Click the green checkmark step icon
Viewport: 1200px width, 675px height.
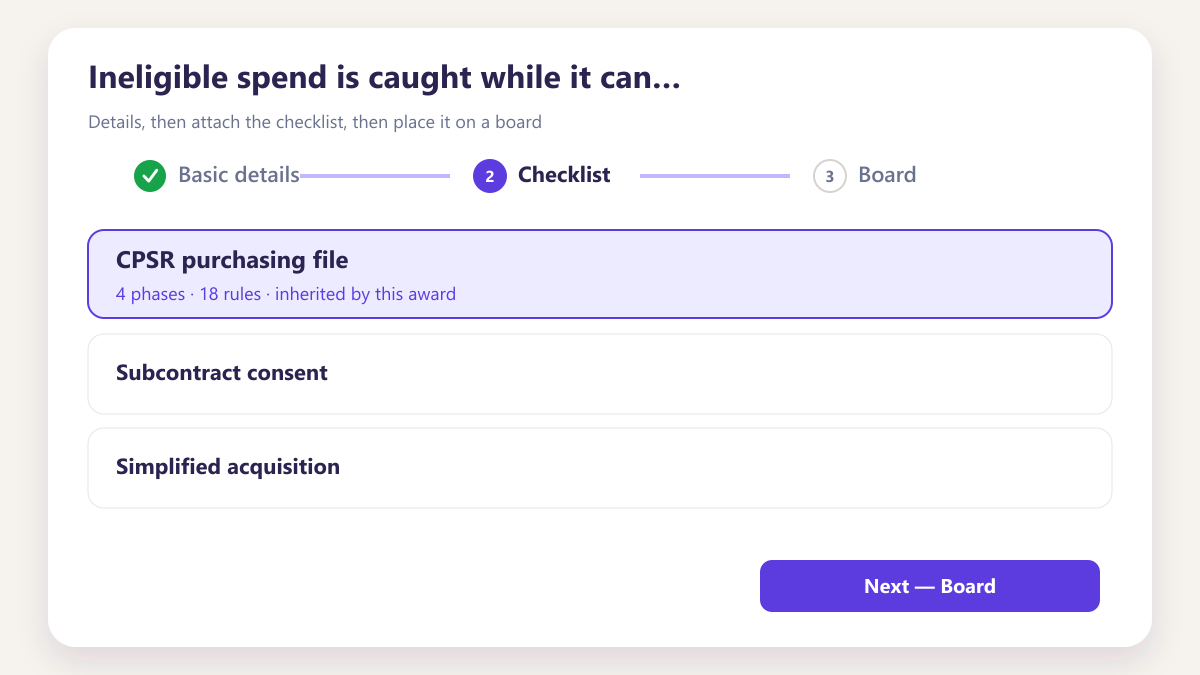(x=150, y=176)
